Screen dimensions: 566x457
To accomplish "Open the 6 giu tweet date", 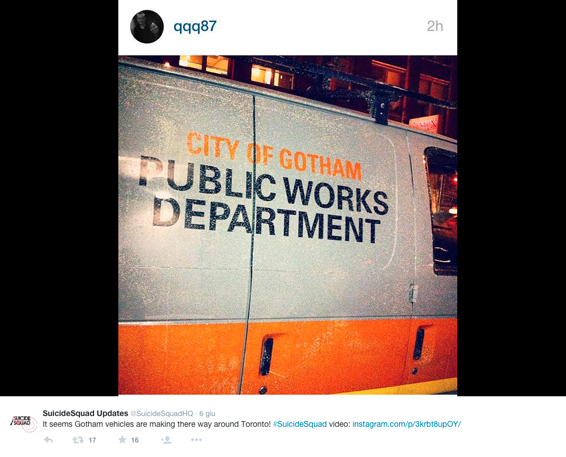I will [x=207, y=413].
